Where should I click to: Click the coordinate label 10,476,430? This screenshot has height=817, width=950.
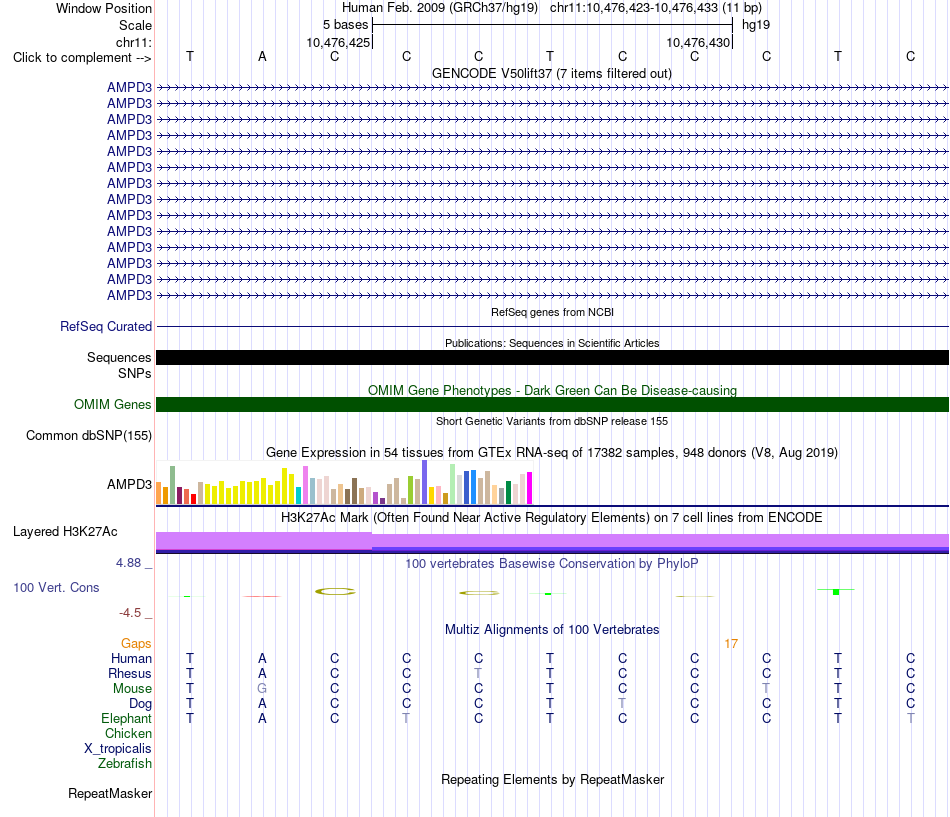698,42
